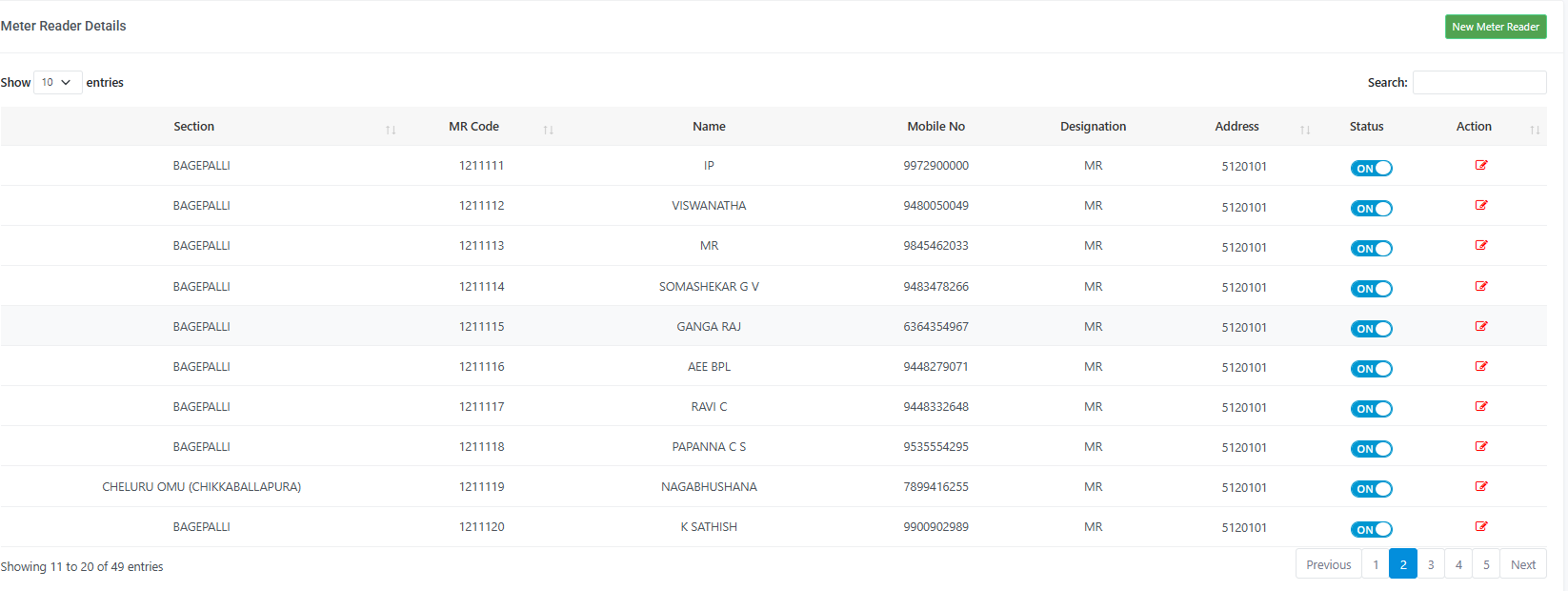This screenshot has width=1568, height=591.
Task: Open page 1 of the table
Action: 1376,564
